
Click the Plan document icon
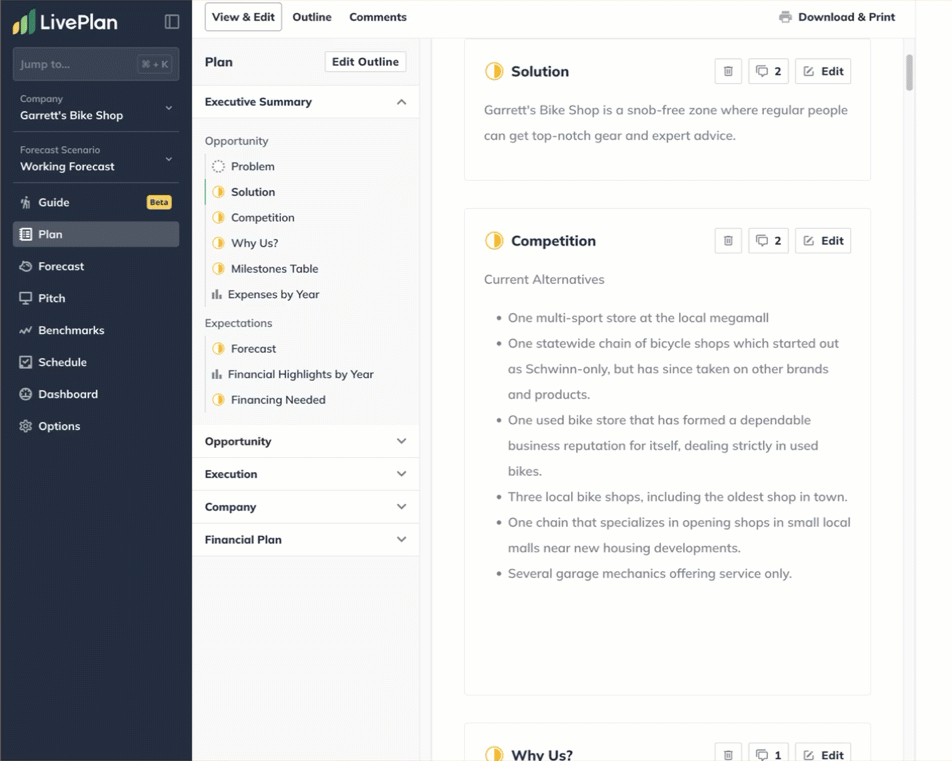point(26,234)
